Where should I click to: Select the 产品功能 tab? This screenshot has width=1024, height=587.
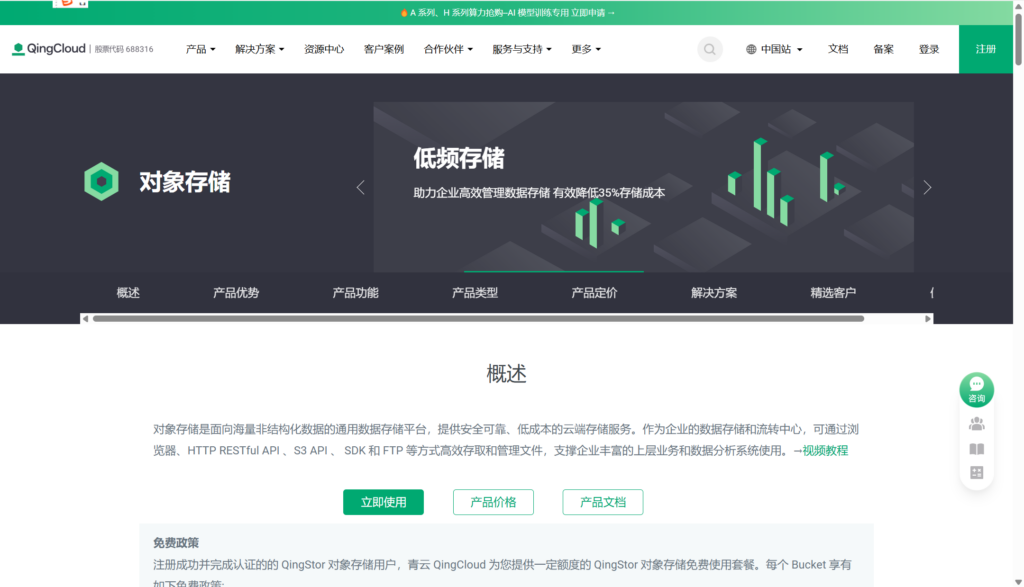[x=355, y=293]
